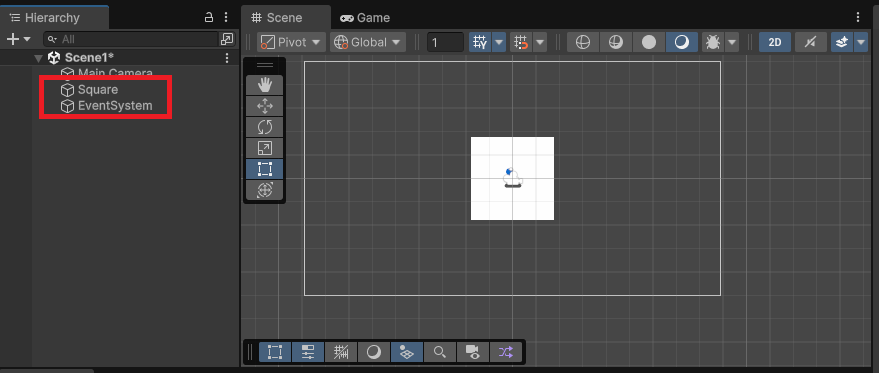The image size is (879, 373).
Task: Open snap increment settings dropdown arrow
Action: [540, 42]
